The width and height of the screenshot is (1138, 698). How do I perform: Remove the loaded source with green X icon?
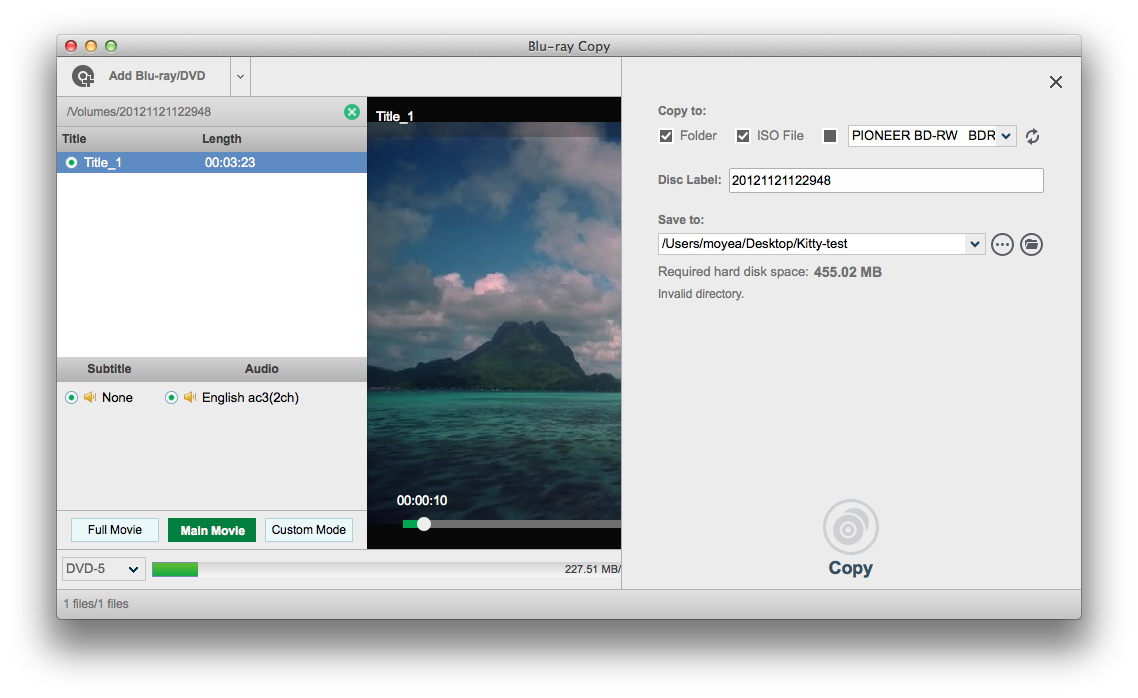(352, 112)
